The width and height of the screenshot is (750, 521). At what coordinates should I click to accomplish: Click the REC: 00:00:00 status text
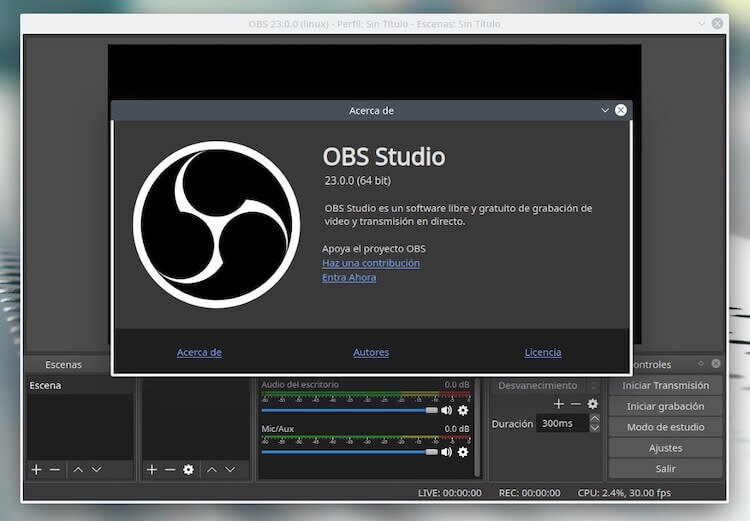click(529, 493)
